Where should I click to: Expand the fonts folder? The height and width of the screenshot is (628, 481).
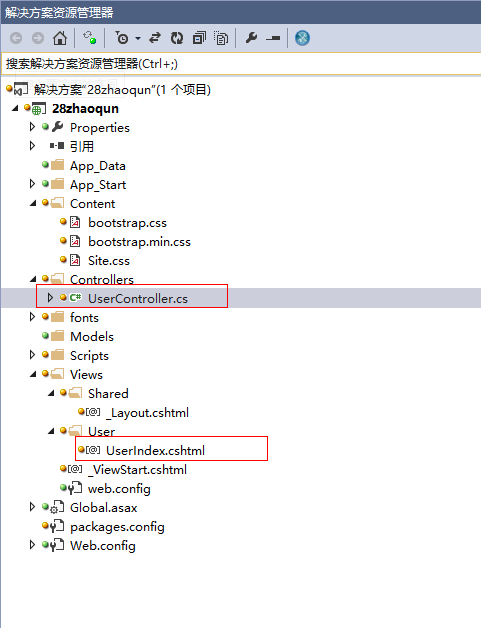(32, 317)
